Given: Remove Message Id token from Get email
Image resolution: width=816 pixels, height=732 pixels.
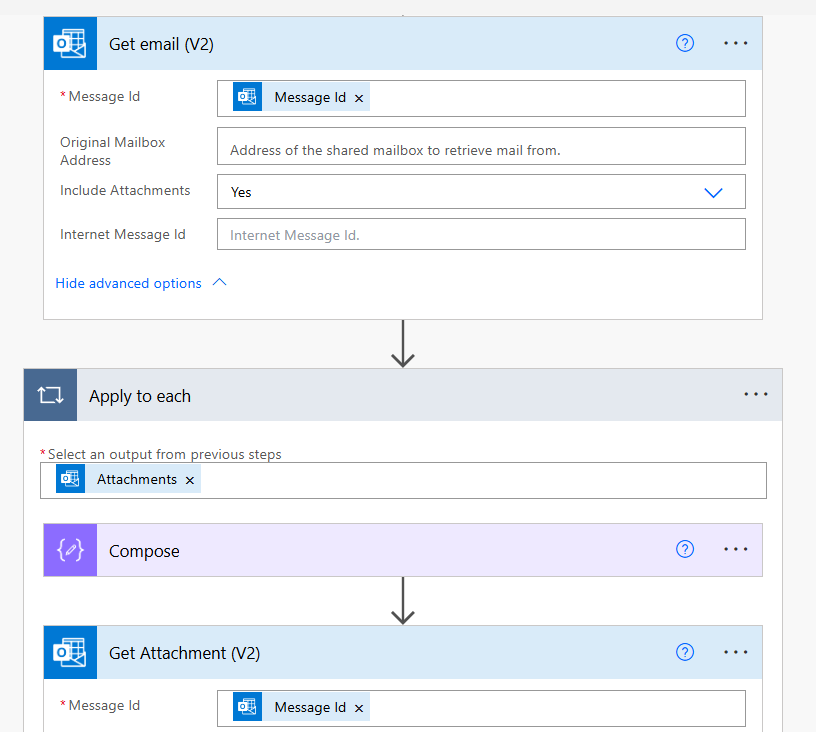Looking at the screenshot, I should click(359, 98).
